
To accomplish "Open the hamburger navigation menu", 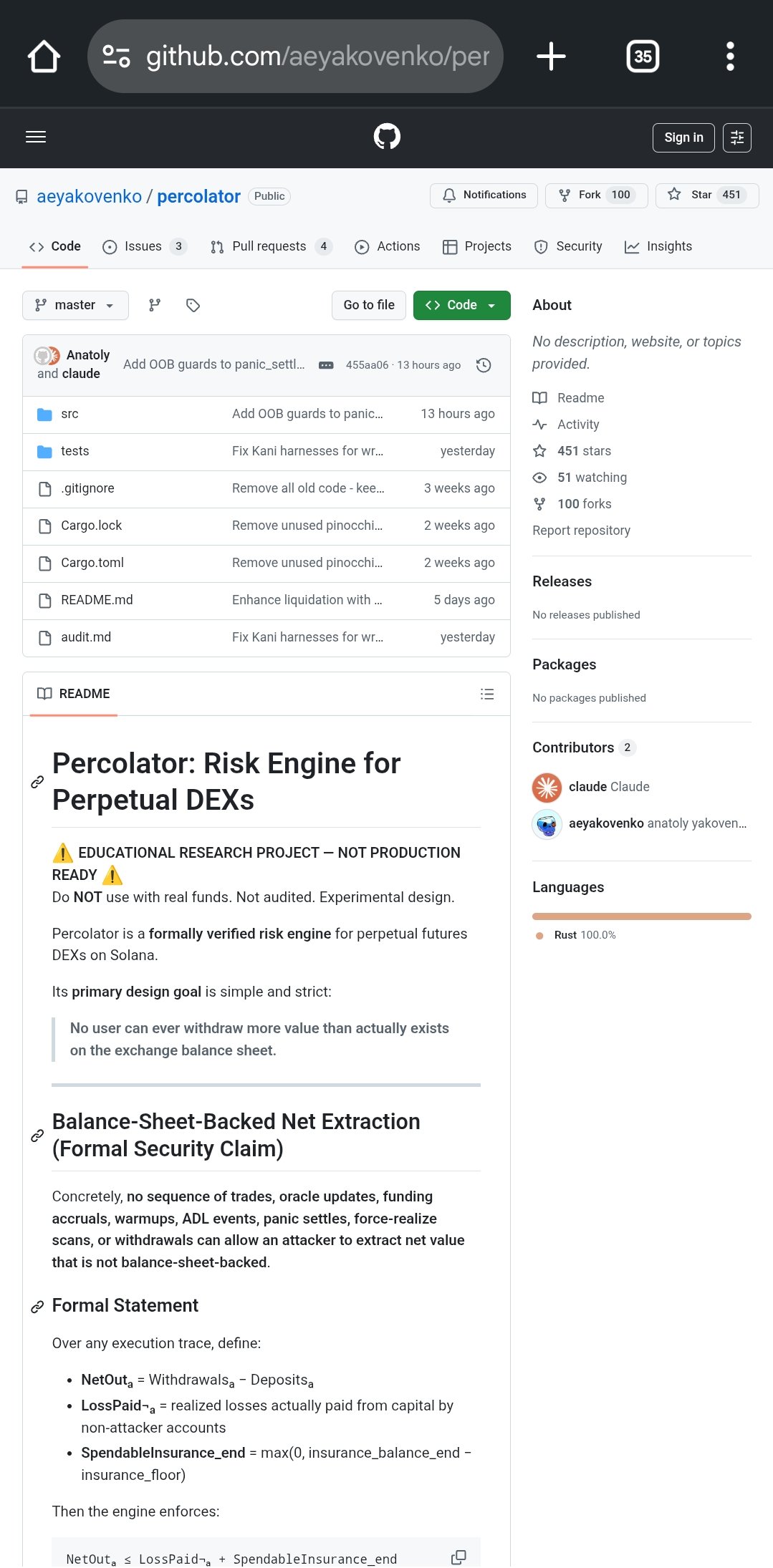I will tap(36, 137).
